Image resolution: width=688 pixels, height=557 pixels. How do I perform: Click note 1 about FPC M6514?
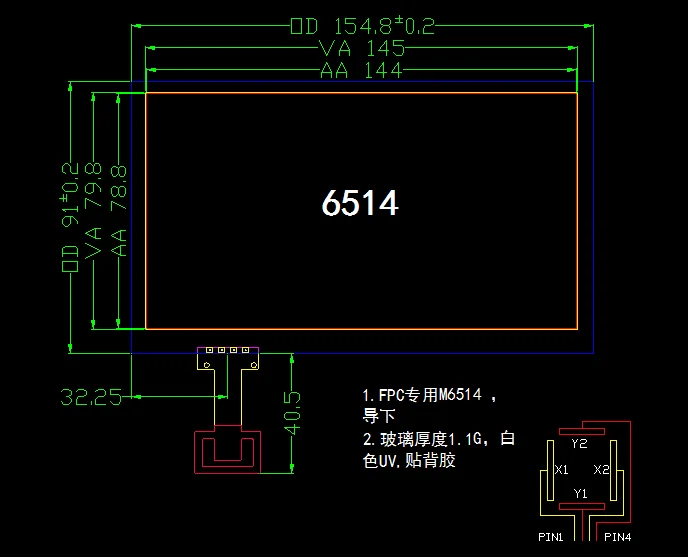(430, 405)
